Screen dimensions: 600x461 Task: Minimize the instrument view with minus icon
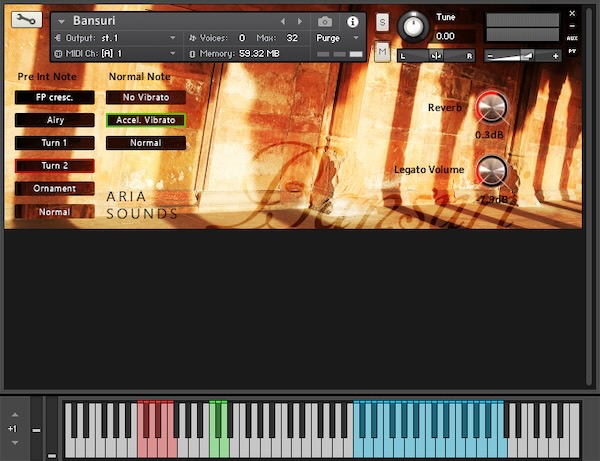point(572,26)
